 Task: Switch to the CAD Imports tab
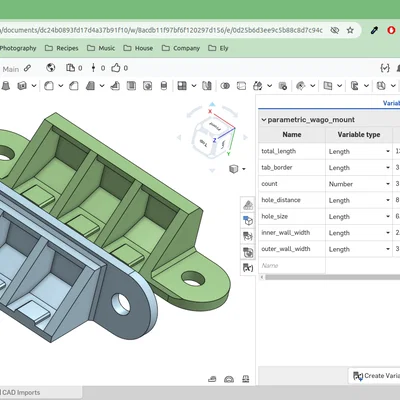click(40, 393)
